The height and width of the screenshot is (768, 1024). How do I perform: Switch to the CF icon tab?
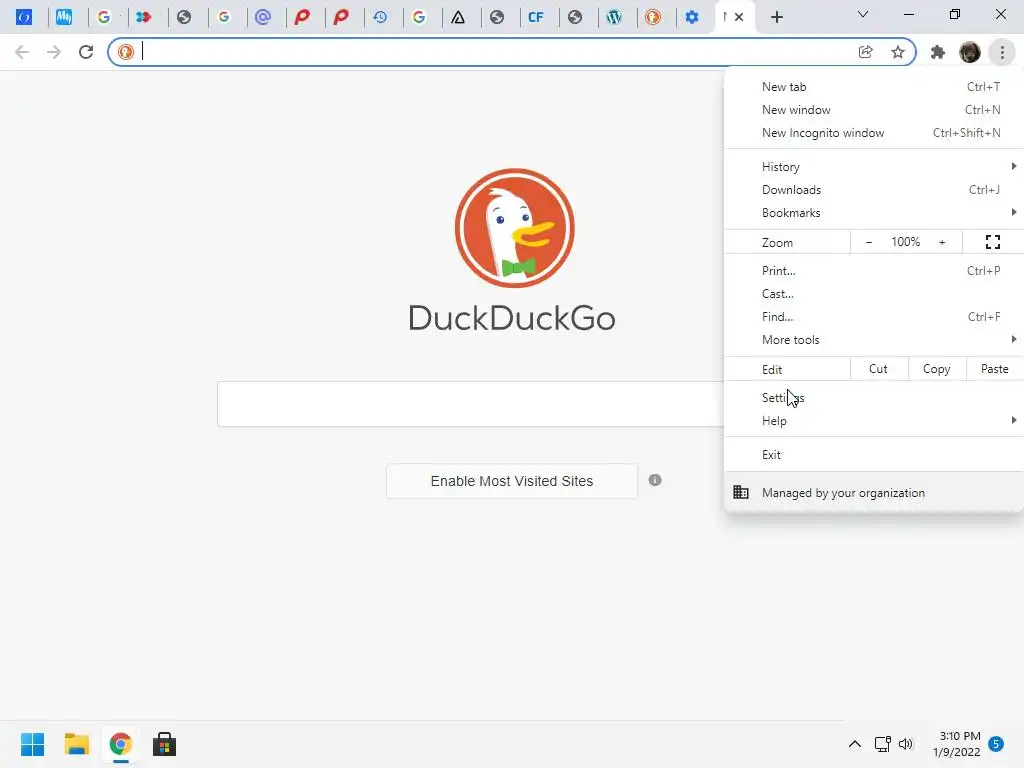pos(536,17)
